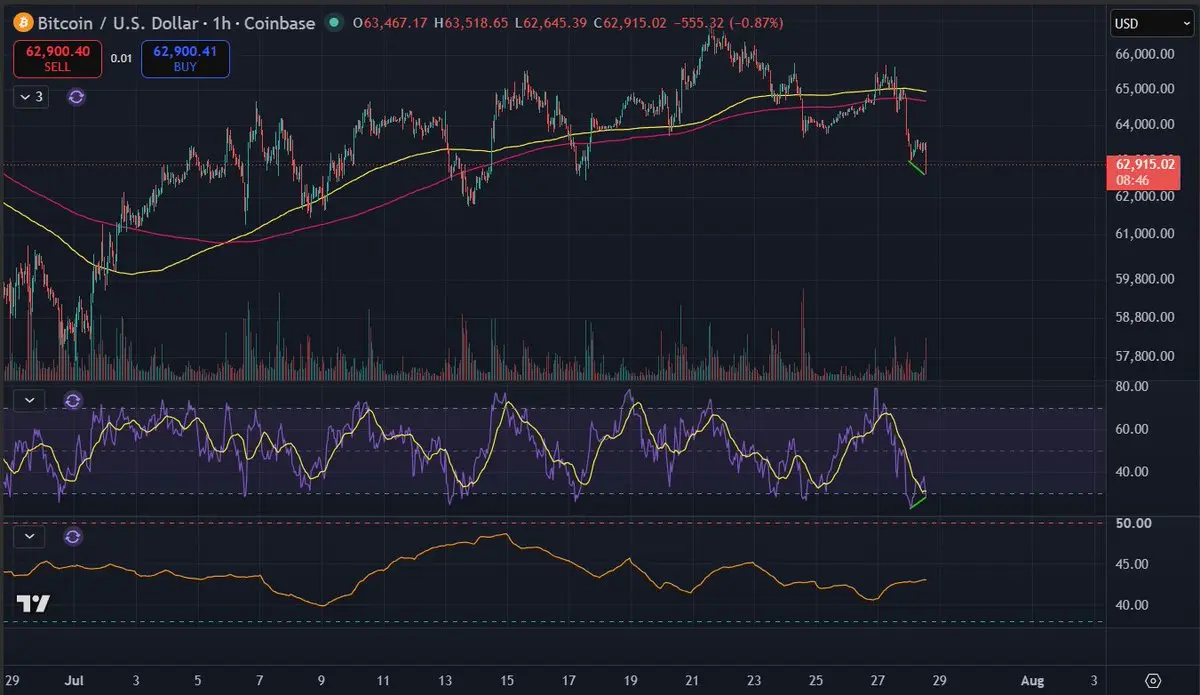Expand the orange-line pane legend chevron
Image resolution: width=1200 pixels, height=695 pixels.
[x=29, y=537]
